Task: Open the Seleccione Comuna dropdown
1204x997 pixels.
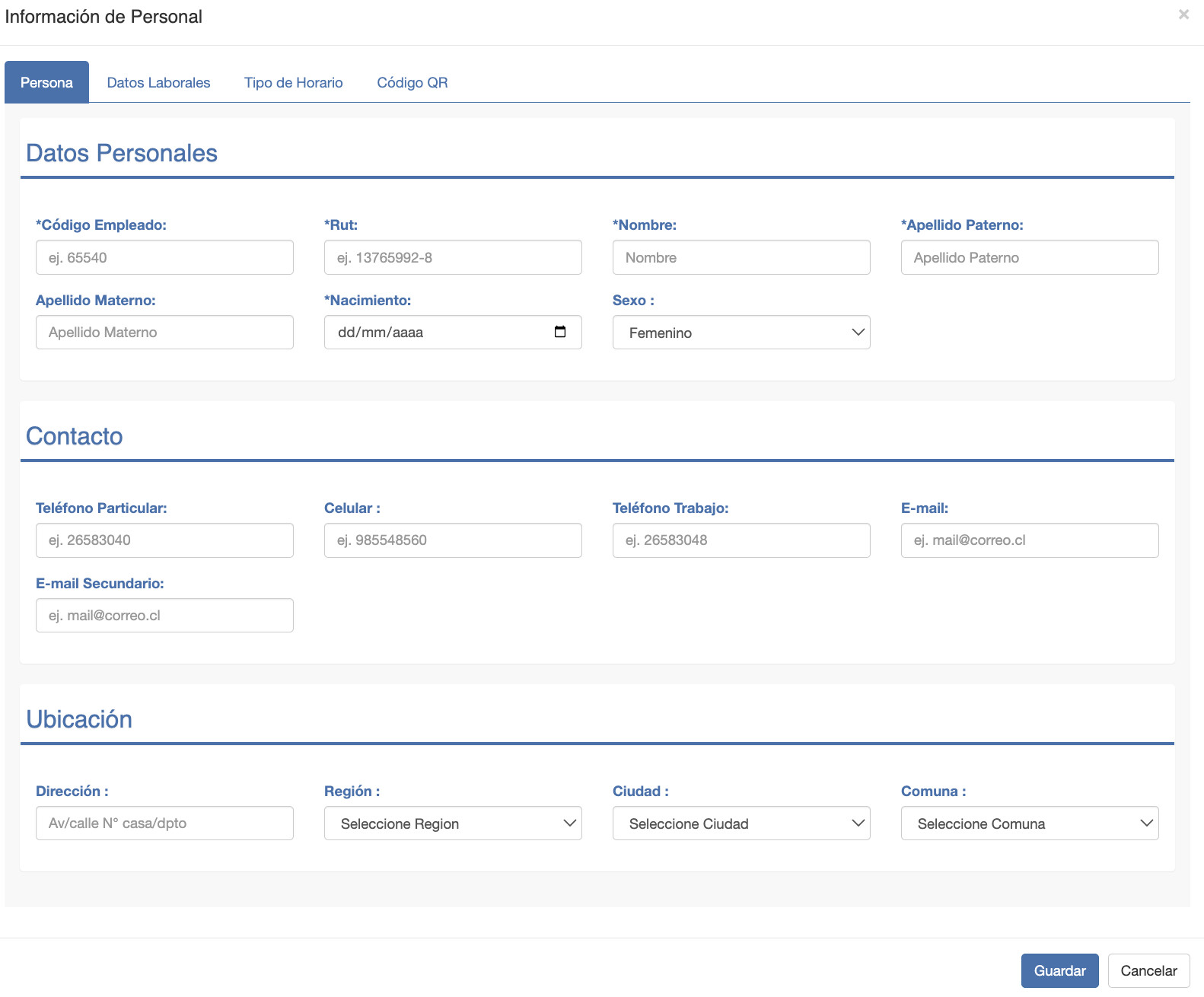Action: 1030,823
